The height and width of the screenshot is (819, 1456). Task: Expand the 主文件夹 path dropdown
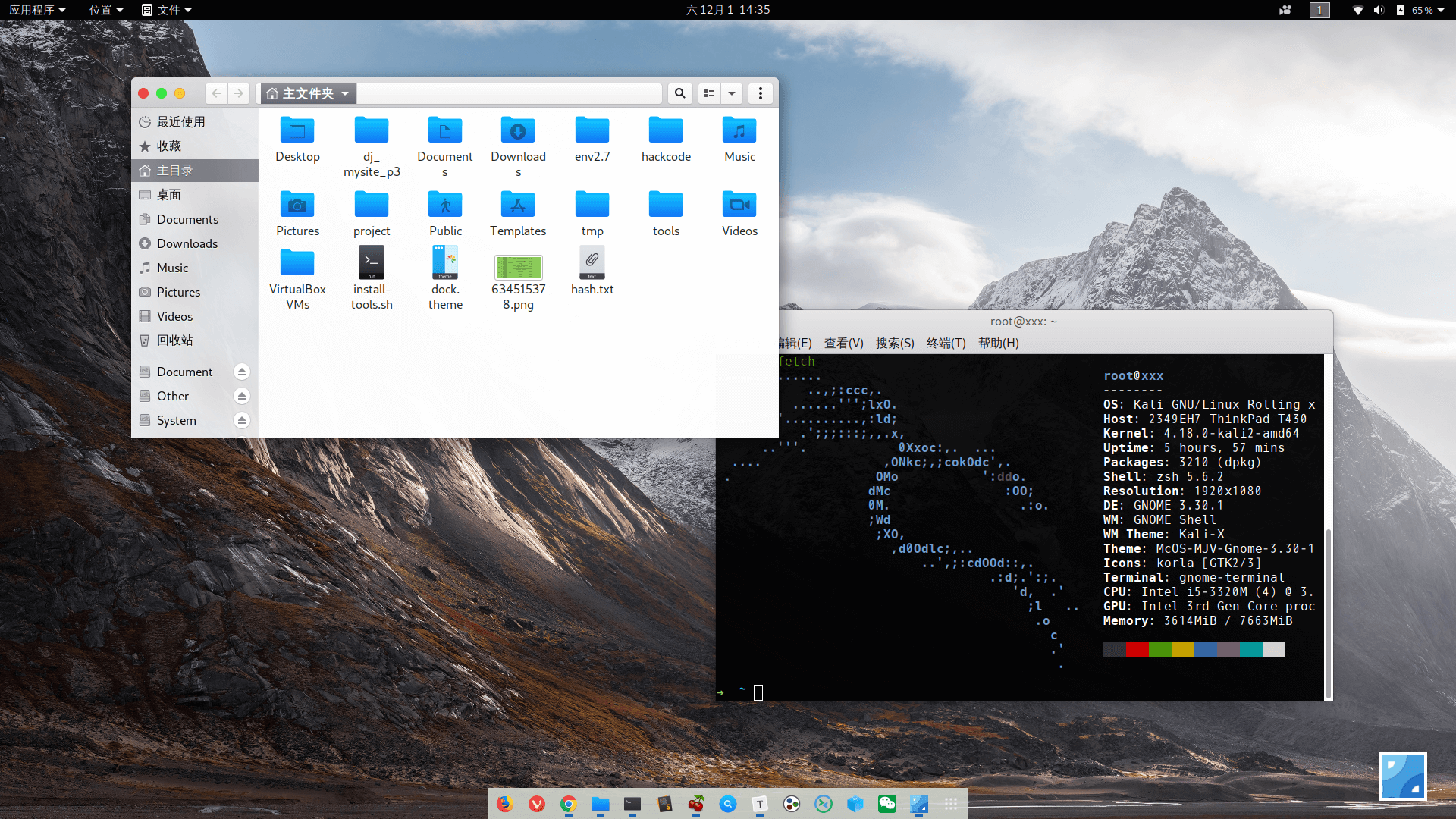coord(345,93)
